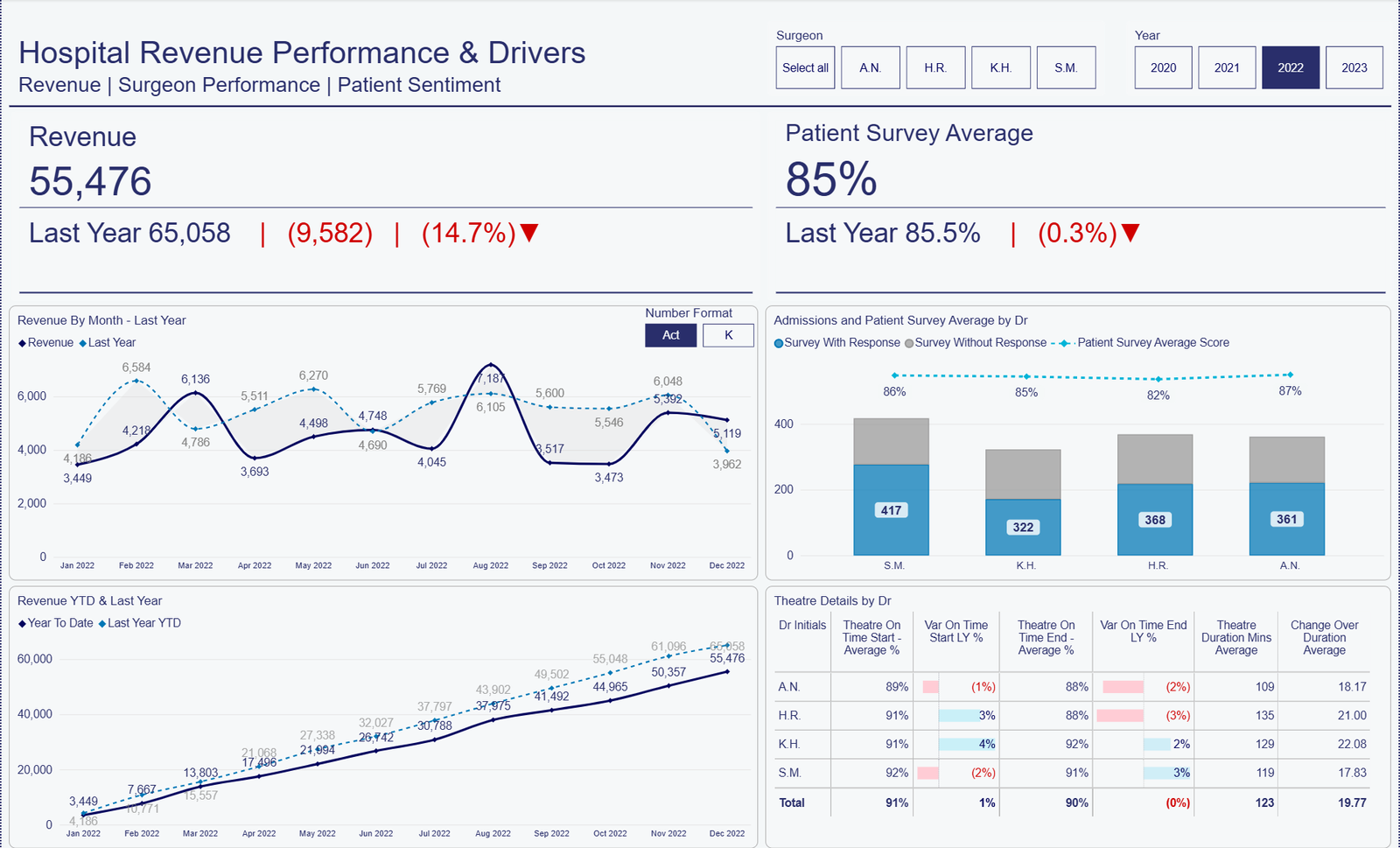Sort by Theatre On Time End Average % header
The image size is (1400, 848).
tap(1046, 637)
